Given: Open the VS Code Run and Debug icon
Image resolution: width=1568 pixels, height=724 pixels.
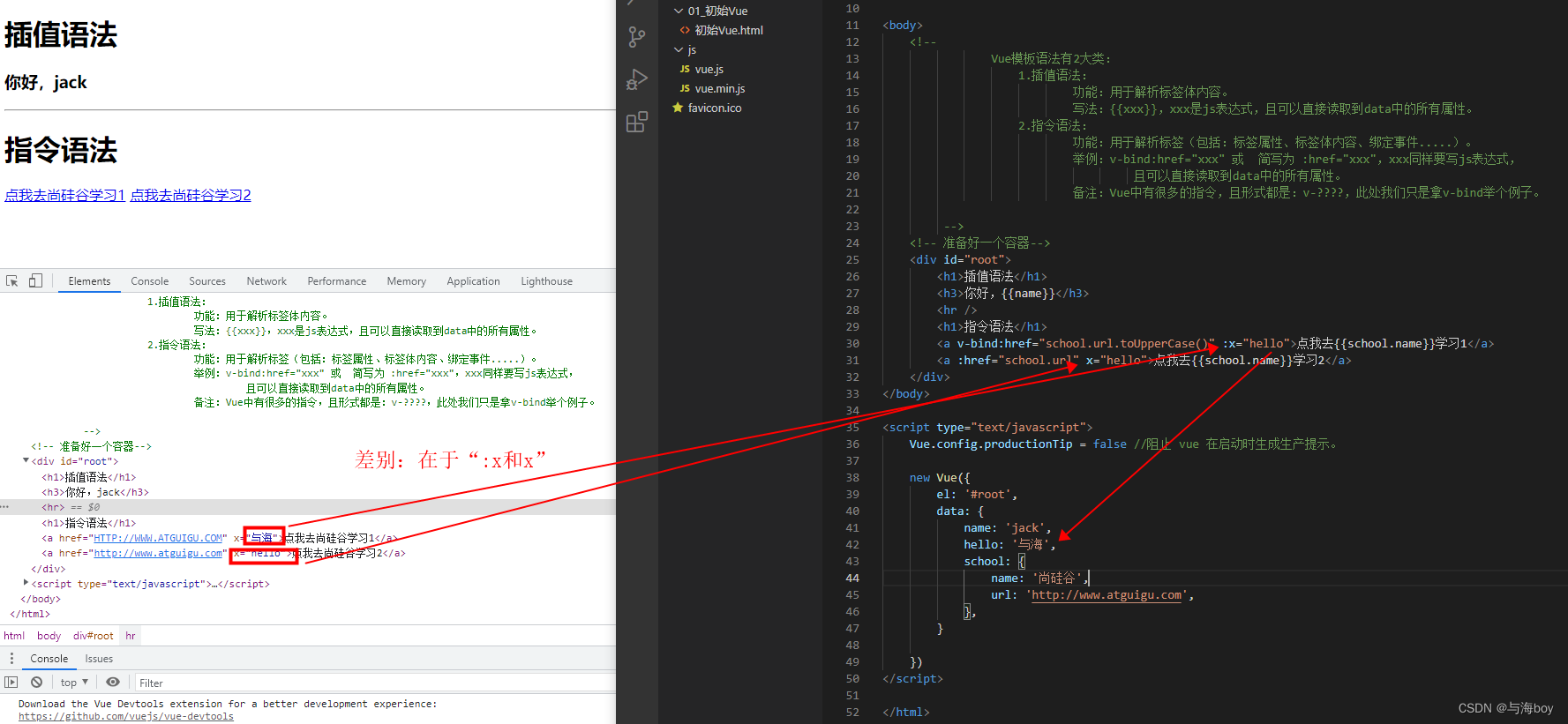Looking at the screenshot, I should point(636,79).
